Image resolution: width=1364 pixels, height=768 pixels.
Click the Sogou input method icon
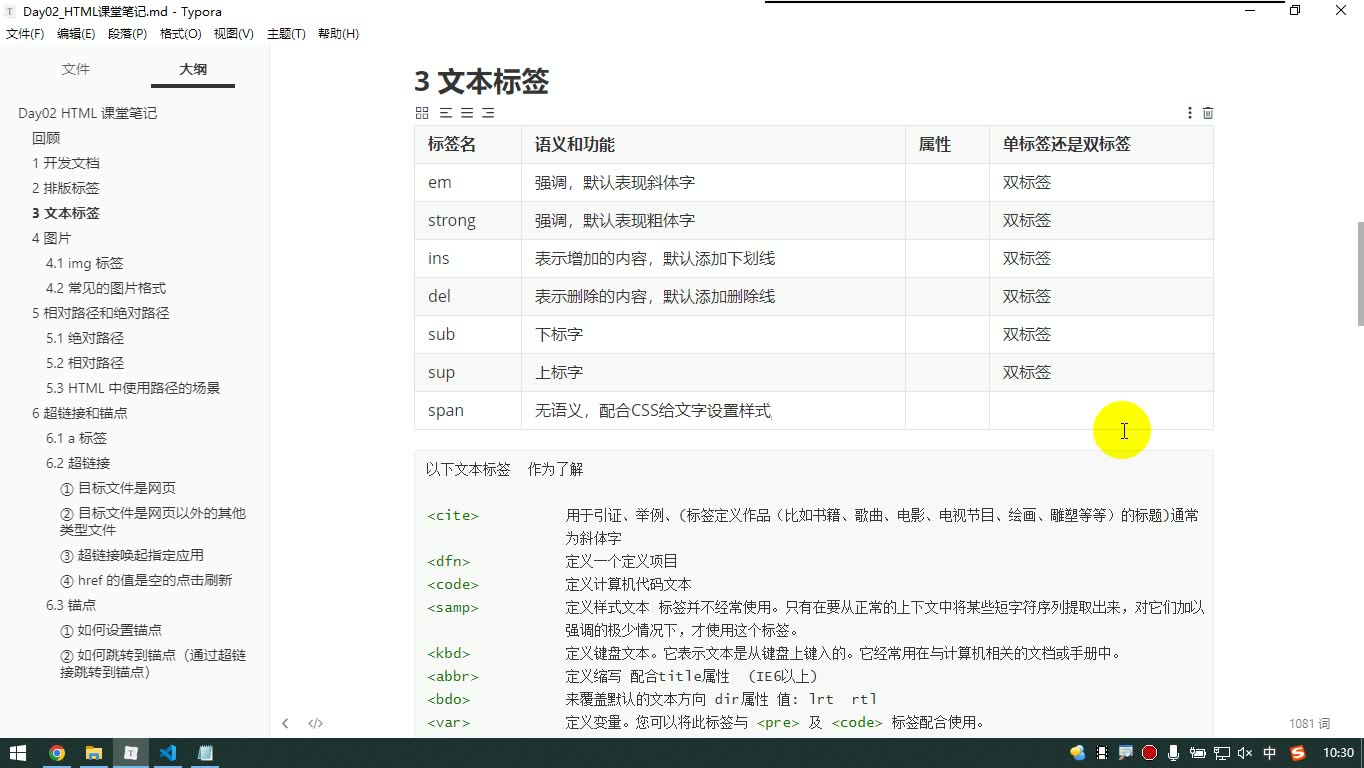point(1298,753)
